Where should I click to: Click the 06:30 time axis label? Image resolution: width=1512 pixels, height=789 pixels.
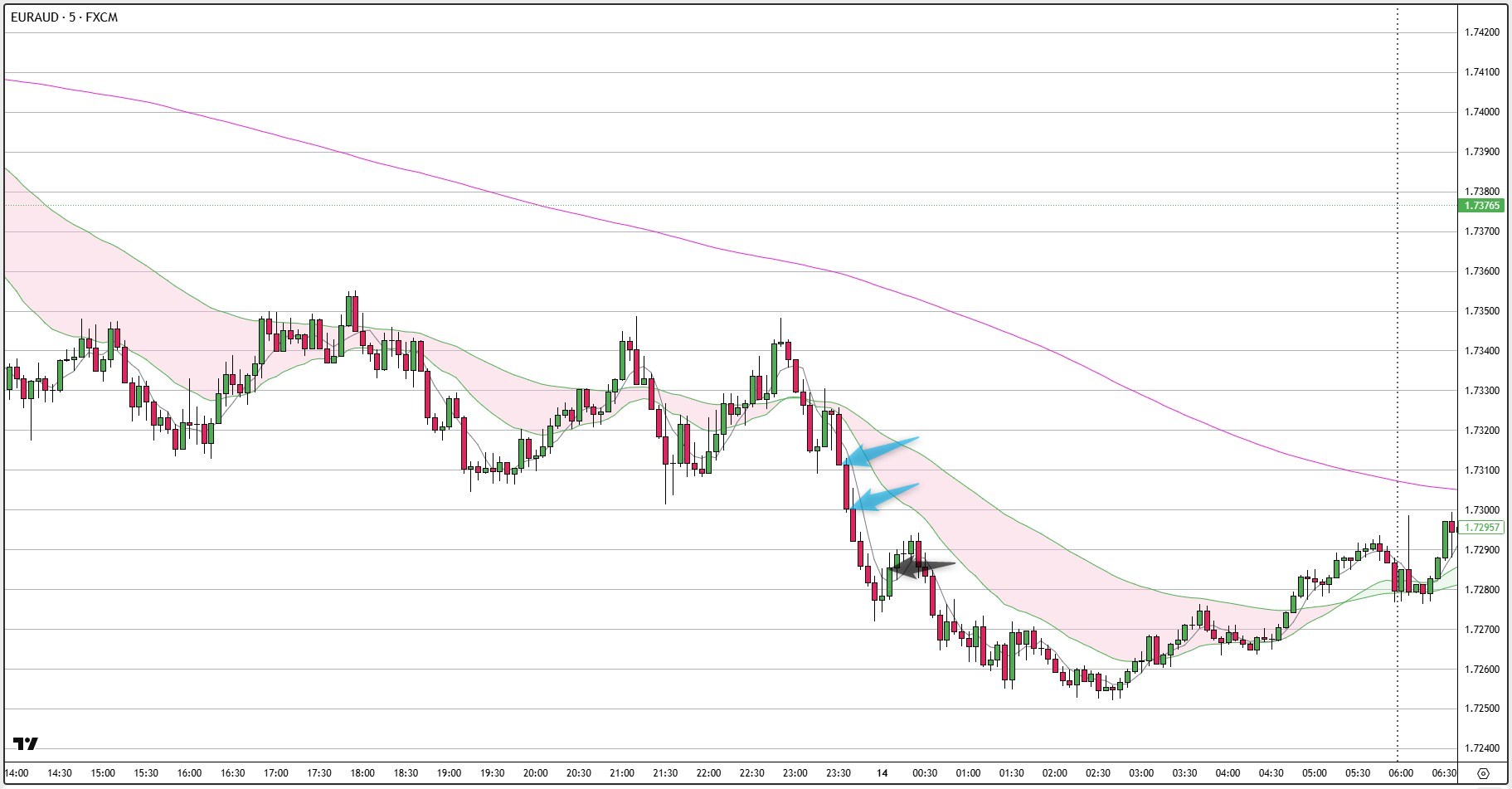point(1444,773)
